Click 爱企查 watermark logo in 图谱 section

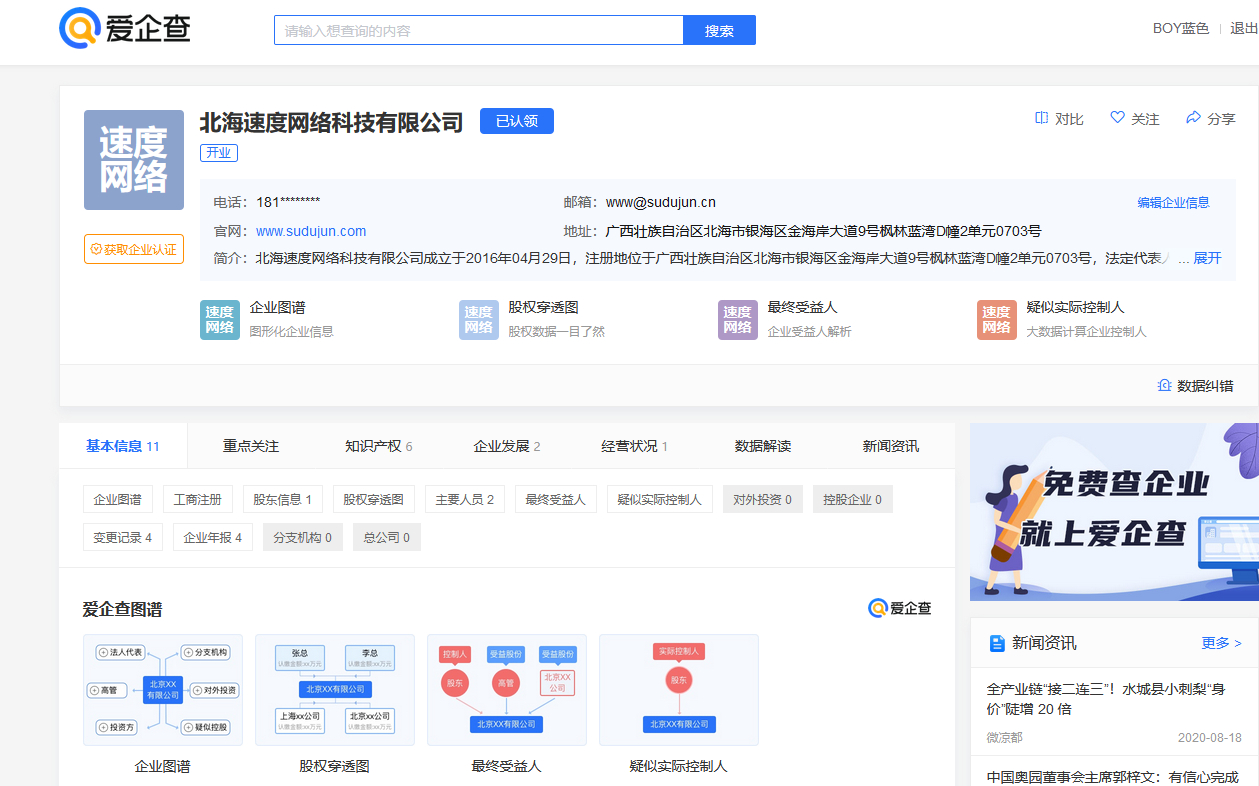(x=900, y=608)
